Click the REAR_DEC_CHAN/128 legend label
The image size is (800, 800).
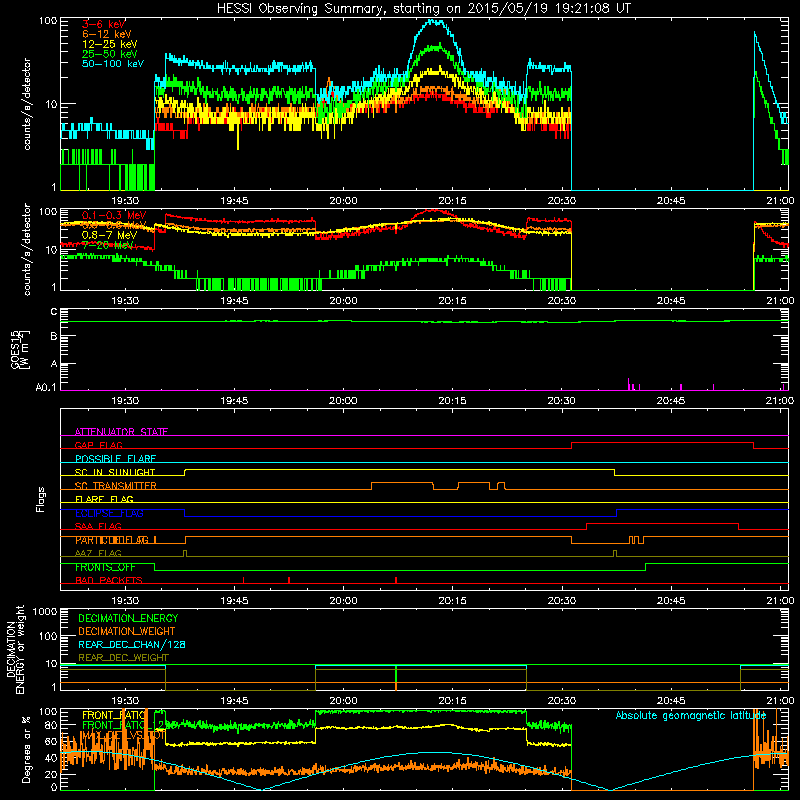132,644
